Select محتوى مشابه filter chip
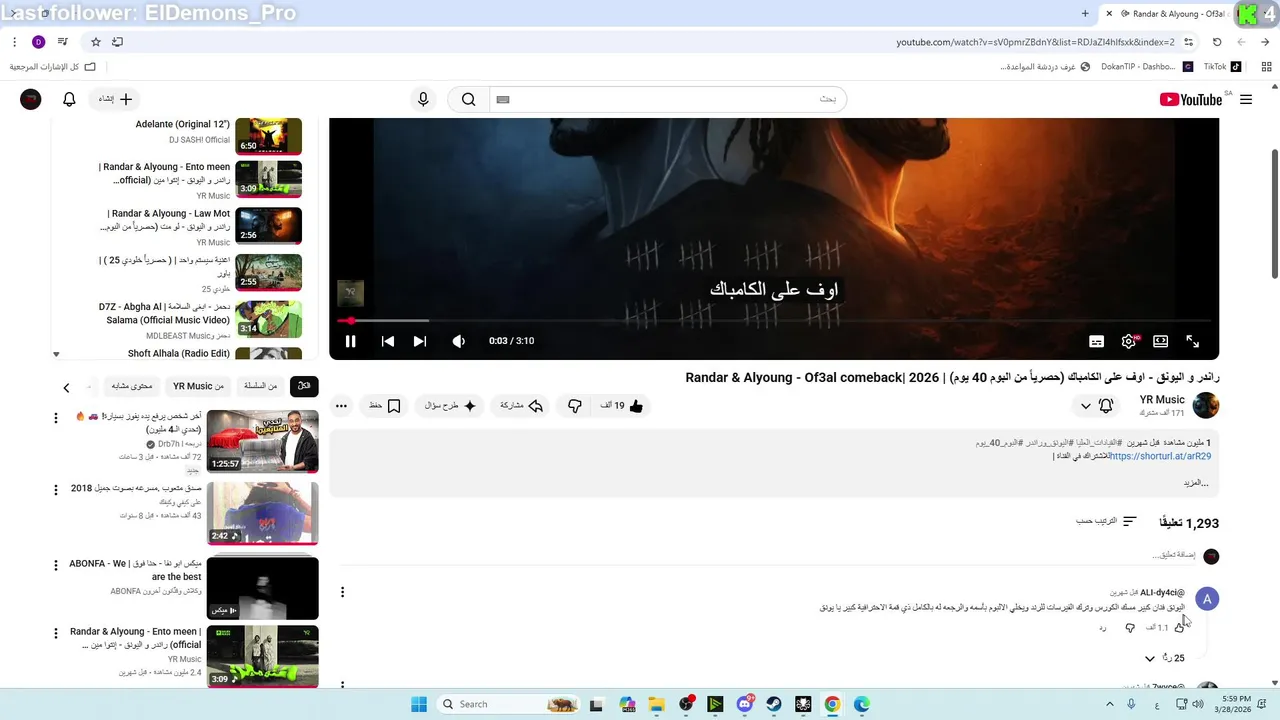Image resolution: width=1280 pixels, height=720 pixels. point(132,386)
